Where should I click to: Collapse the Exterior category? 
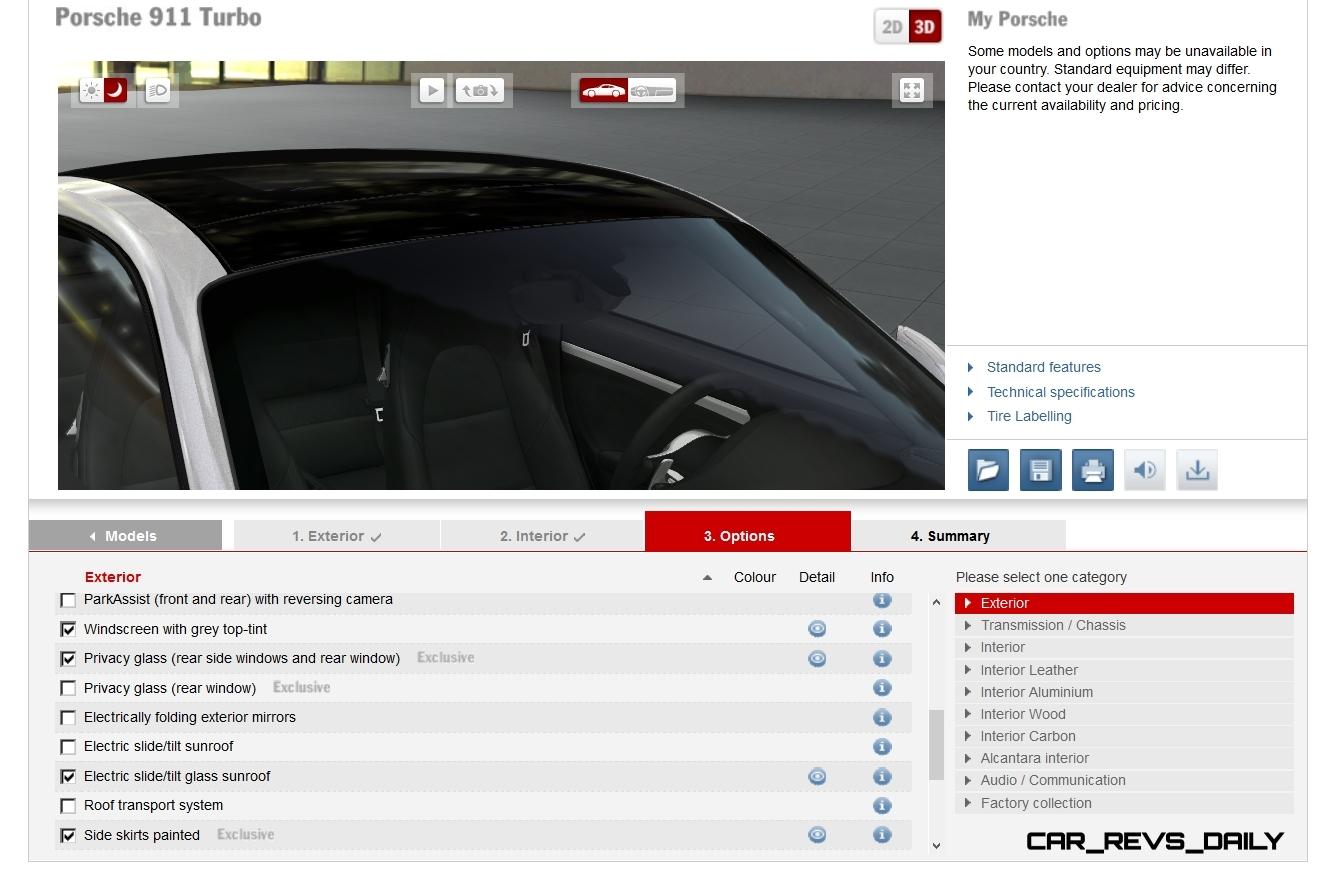pos(1124,603)
